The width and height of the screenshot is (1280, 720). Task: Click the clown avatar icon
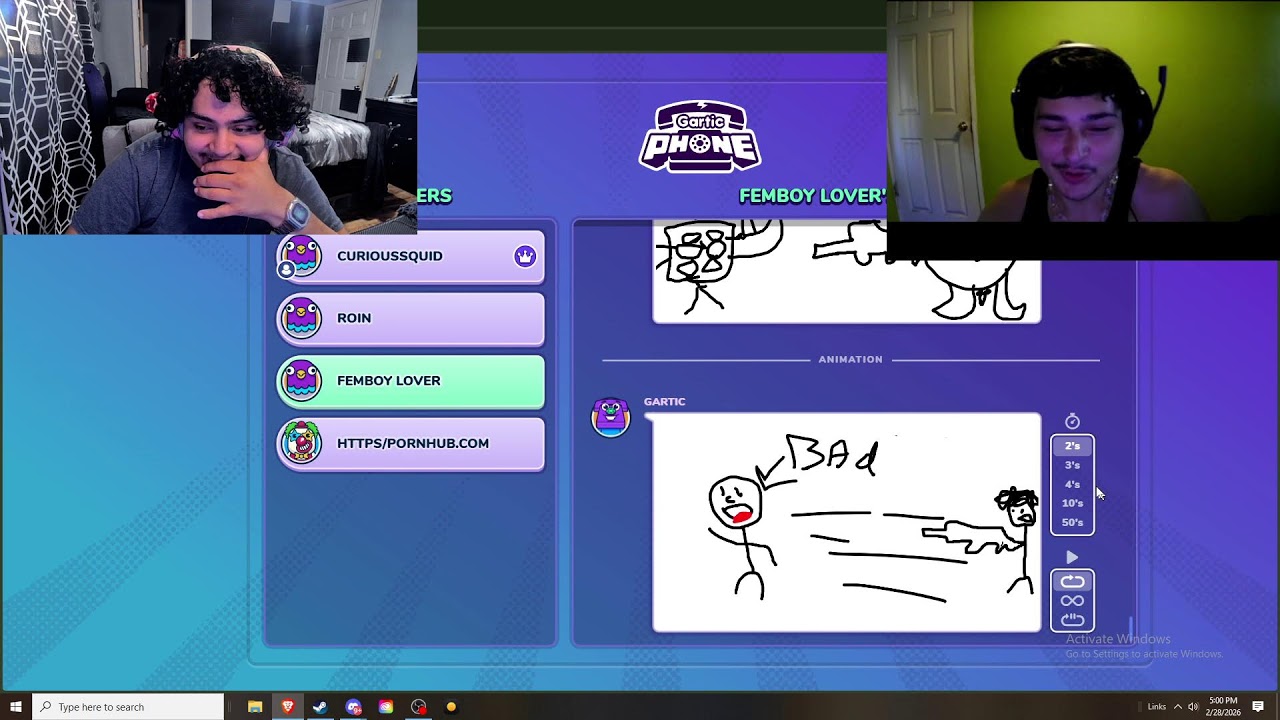(x=301, y=443)
